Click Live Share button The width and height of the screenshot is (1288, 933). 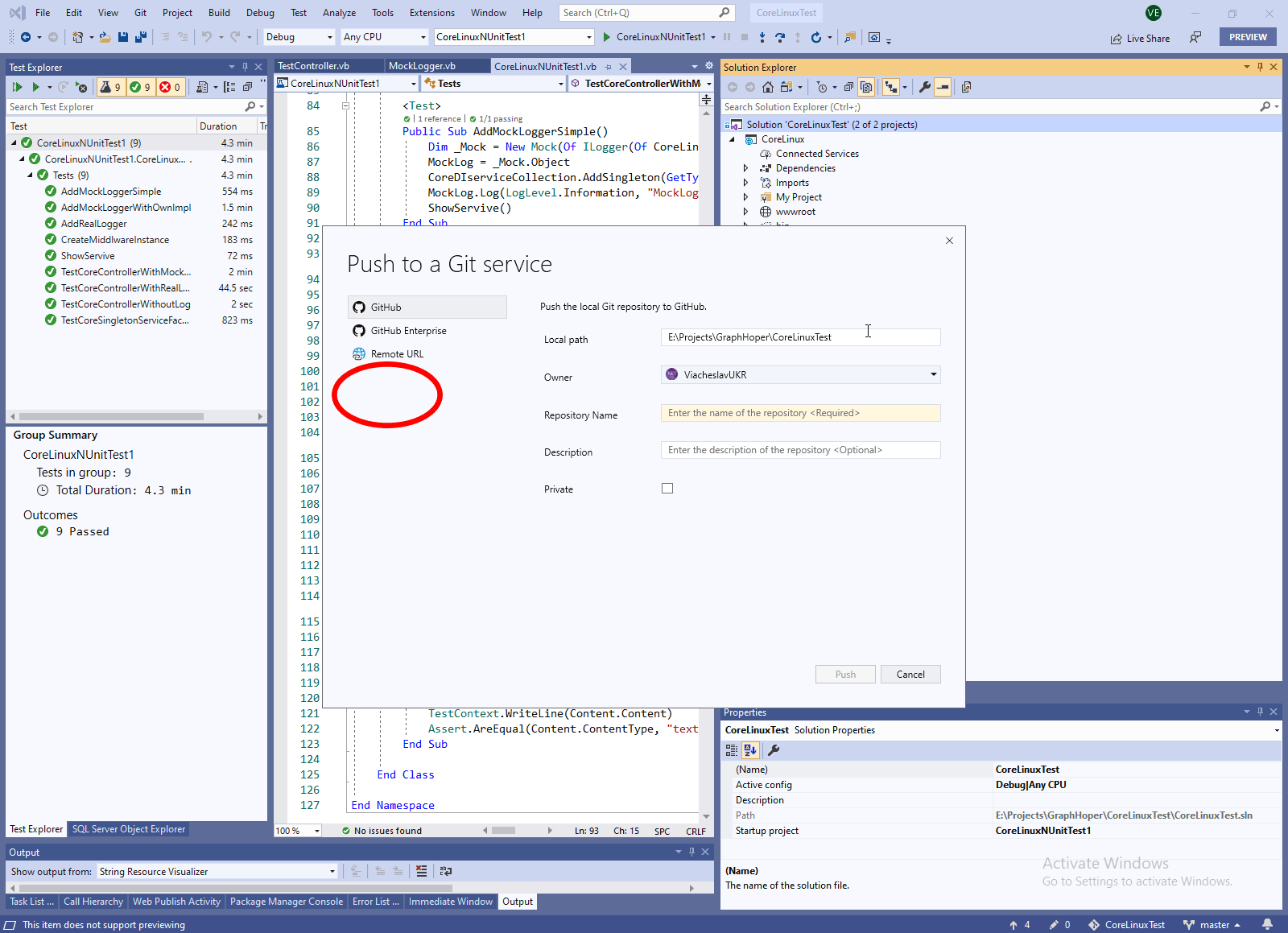coord(1140,38)
